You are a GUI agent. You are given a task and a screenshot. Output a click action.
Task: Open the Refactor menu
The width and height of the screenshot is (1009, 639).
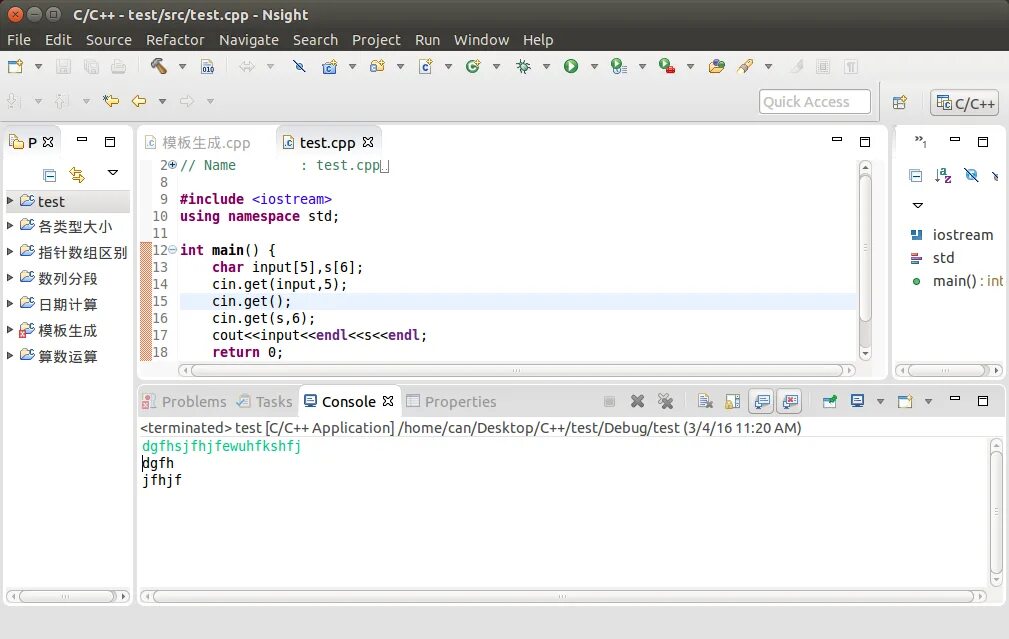175,40
